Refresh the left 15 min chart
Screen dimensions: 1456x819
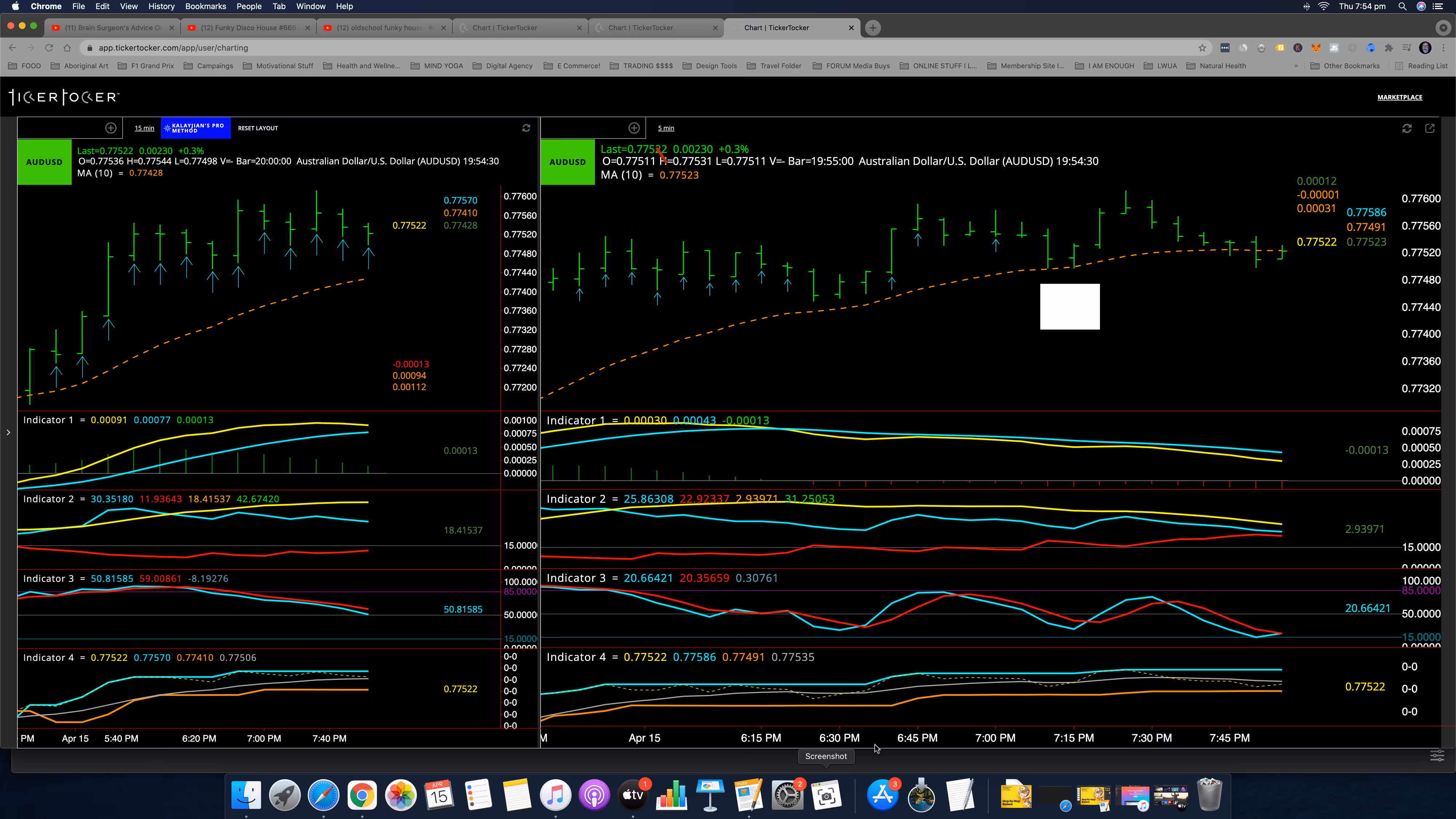click(x=526, y=128)
